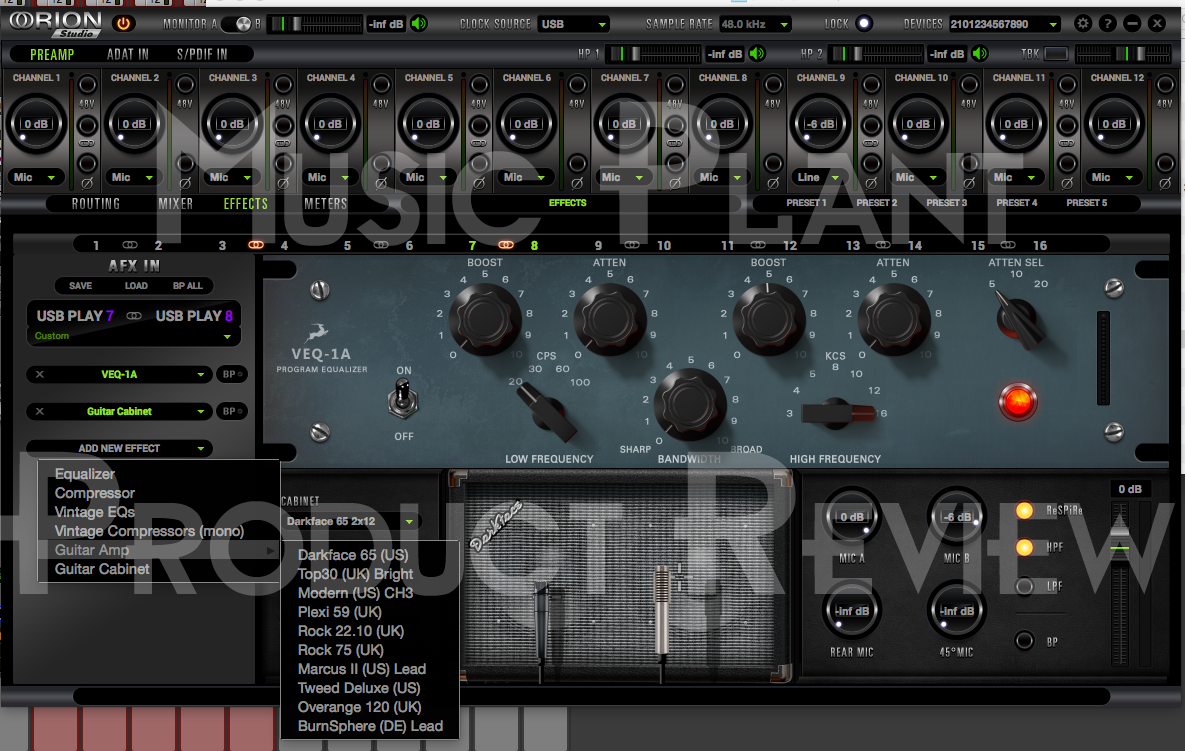Click the Orion Studio power button
The width and height of the screenshot is (1185, 751).
(x=123, y=23)
